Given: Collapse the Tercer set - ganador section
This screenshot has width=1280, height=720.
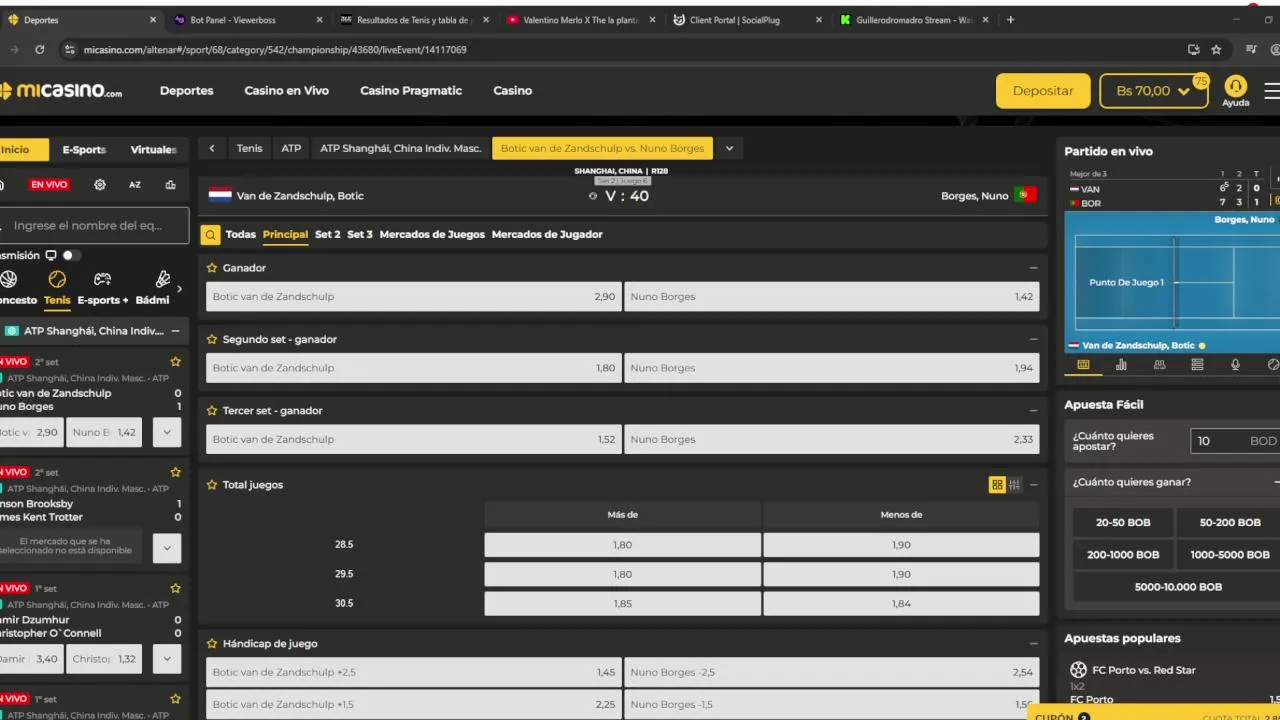Looking at the screenshot, I should pyautogui.click(x=1033, y=411).
